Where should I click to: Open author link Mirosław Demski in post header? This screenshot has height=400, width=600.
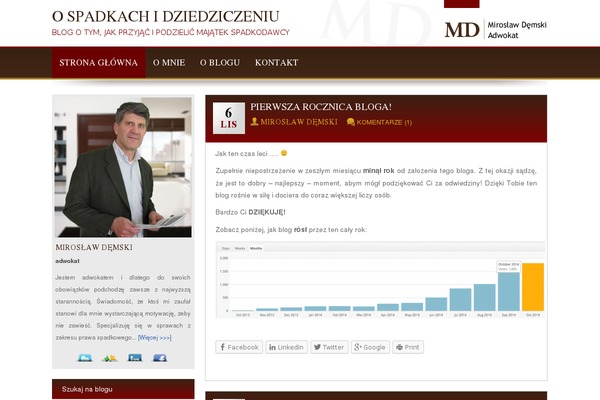(x=299, y=122)
